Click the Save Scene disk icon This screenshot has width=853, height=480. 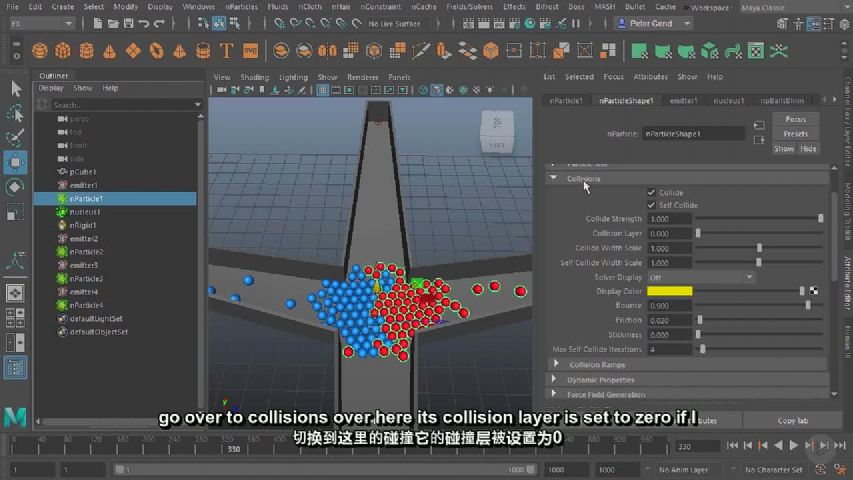tap(128, 23)
